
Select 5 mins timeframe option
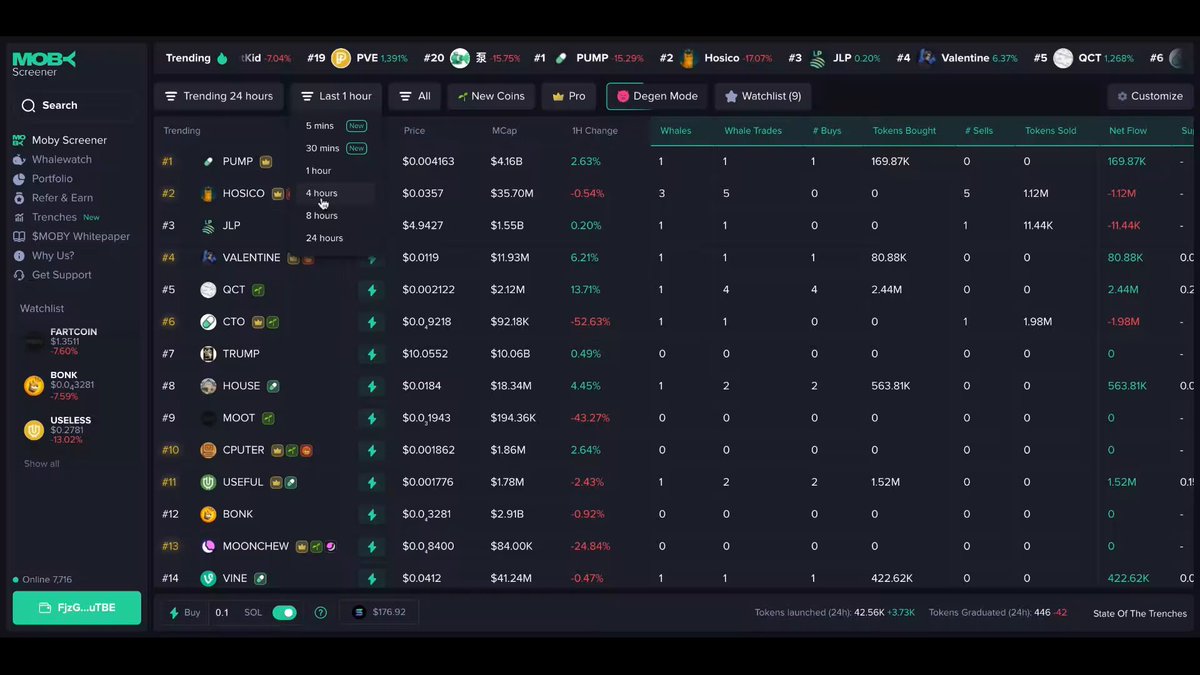coord(336,126)
